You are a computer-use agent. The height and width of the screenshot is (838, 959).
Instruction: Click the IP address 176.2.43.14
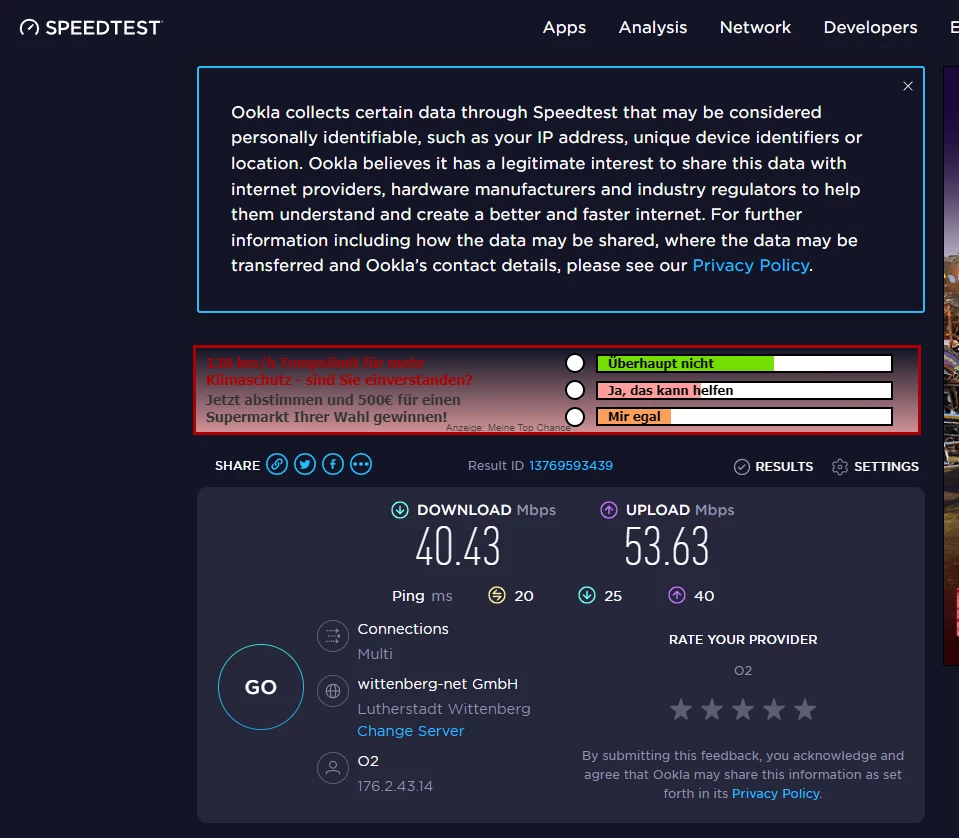point(395,786)
